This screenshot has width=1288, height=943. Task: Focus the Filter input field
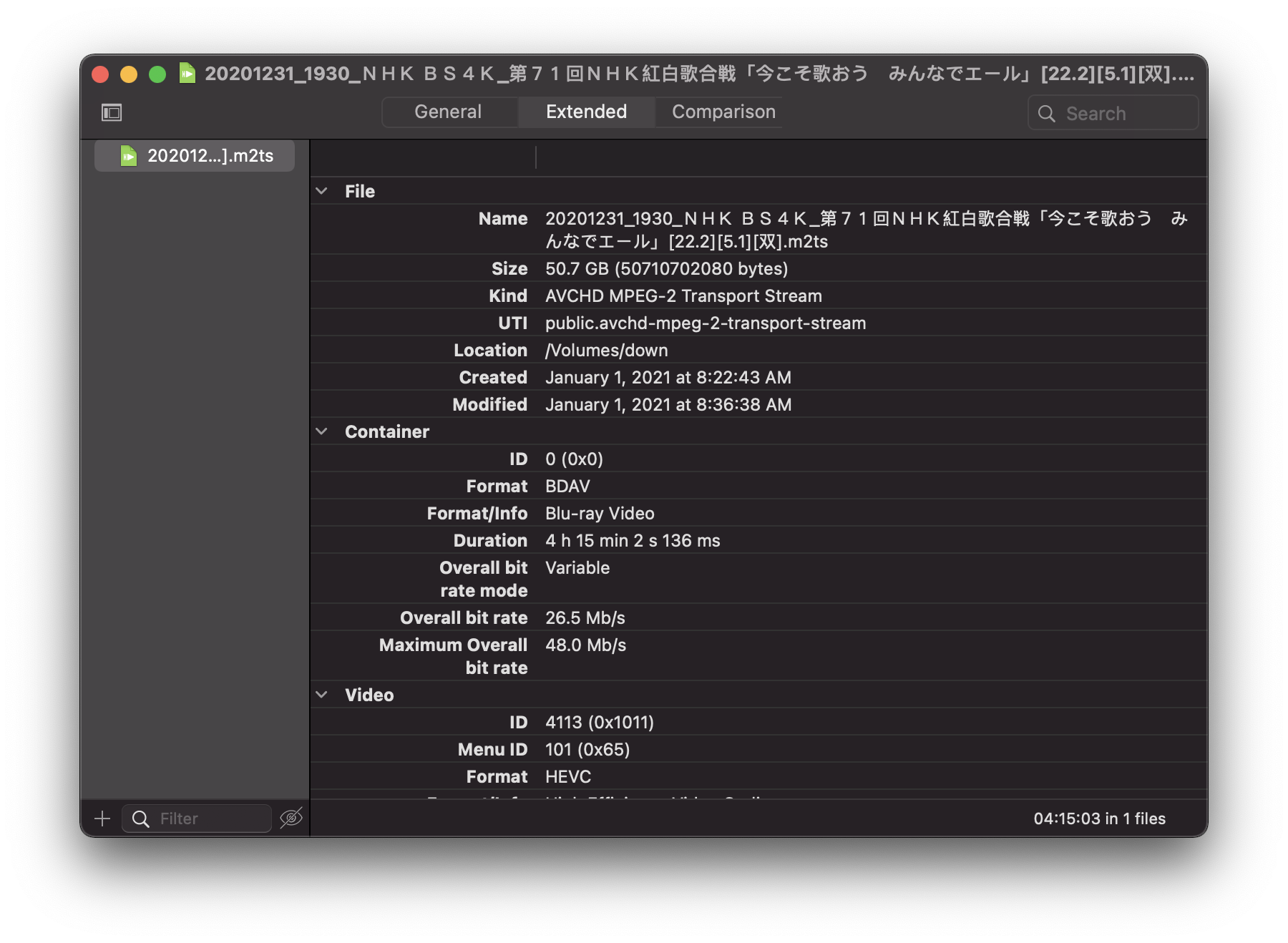click(x=197, y=819)
